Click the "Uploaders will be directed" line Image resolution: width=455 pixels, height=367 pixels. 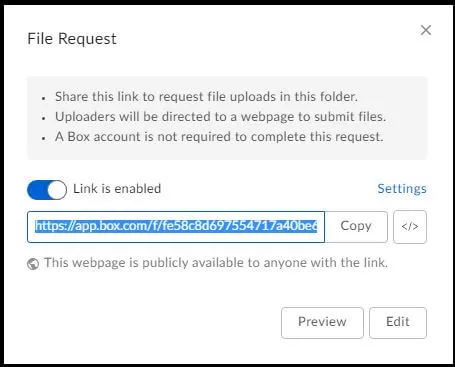click(220, 117)
